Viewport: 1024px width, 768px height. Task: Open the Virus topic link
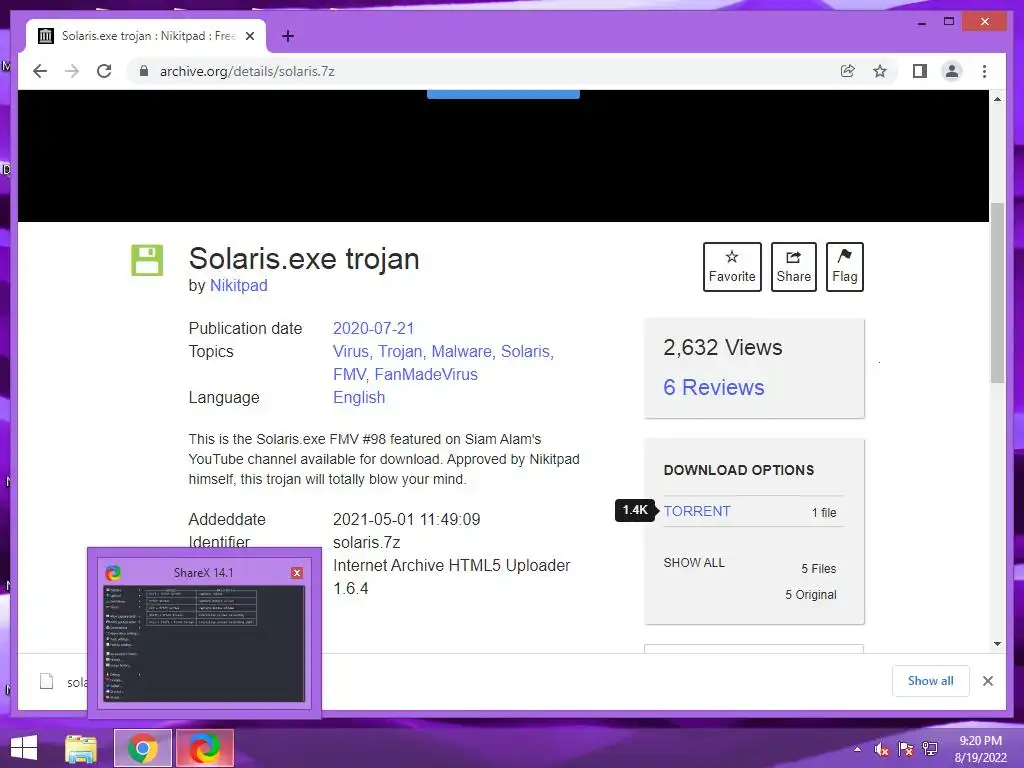(351, 351)
